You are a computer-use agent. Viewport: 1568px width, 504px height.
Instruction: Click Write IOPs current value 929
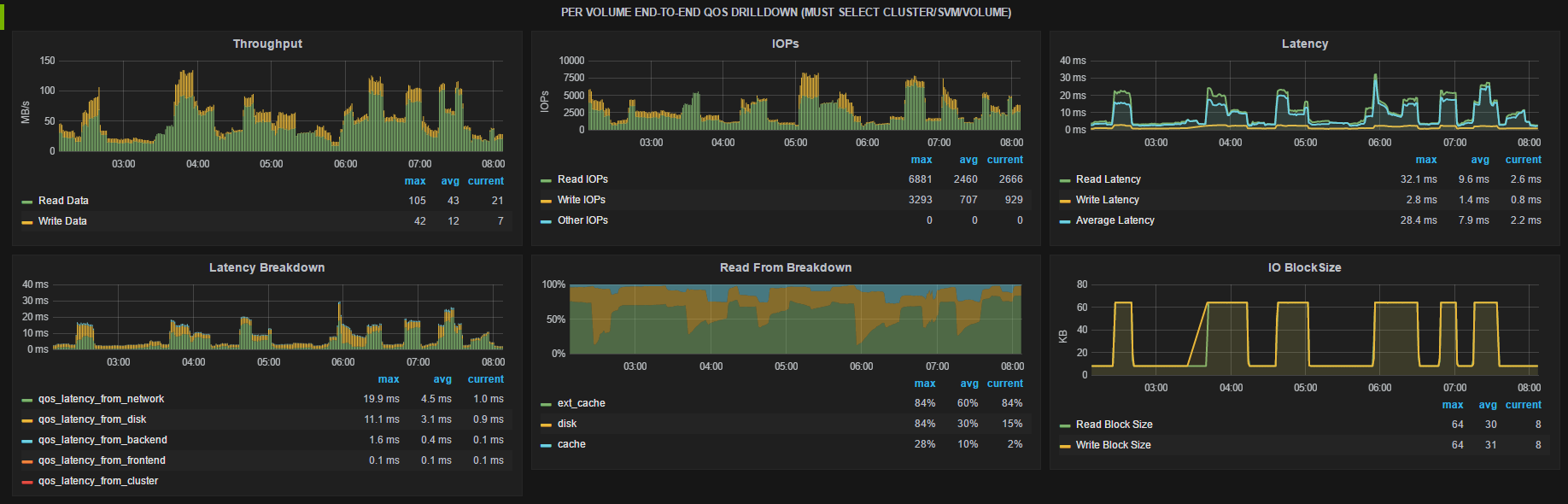pos(1014,200)
